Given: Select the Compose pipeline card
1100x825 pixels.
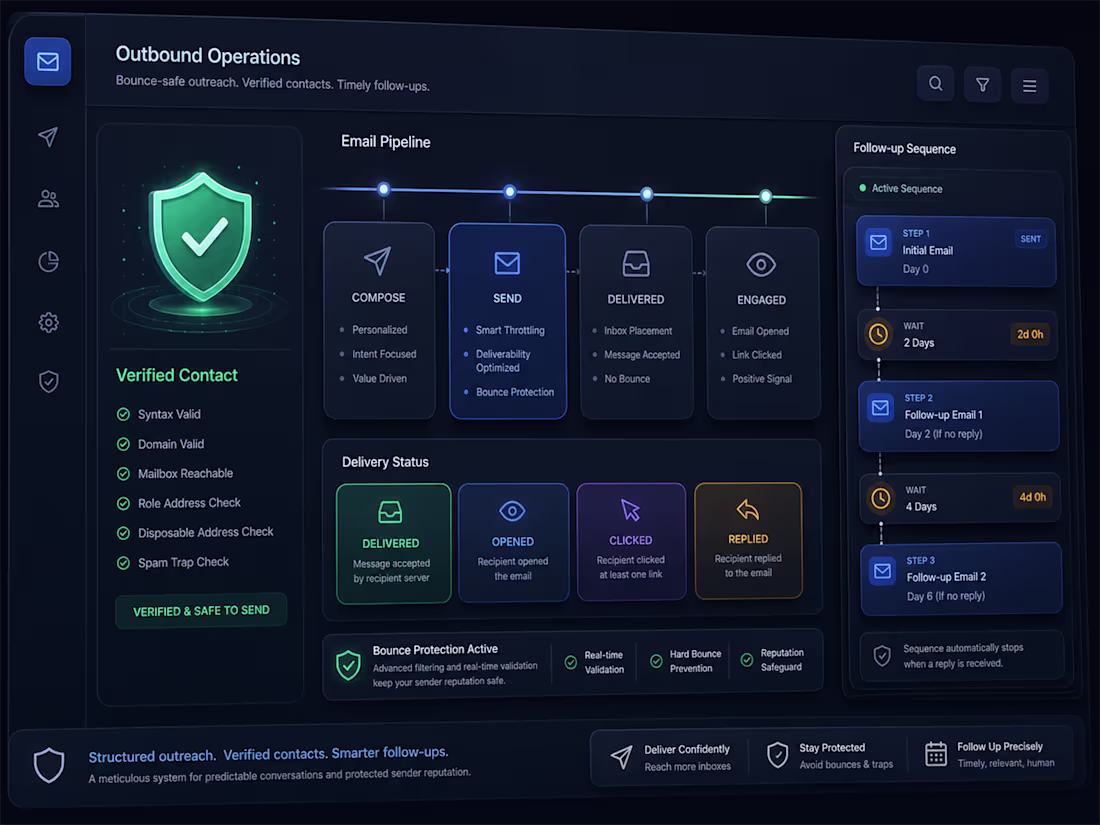Looking at the screenshot, I should 379,320.
